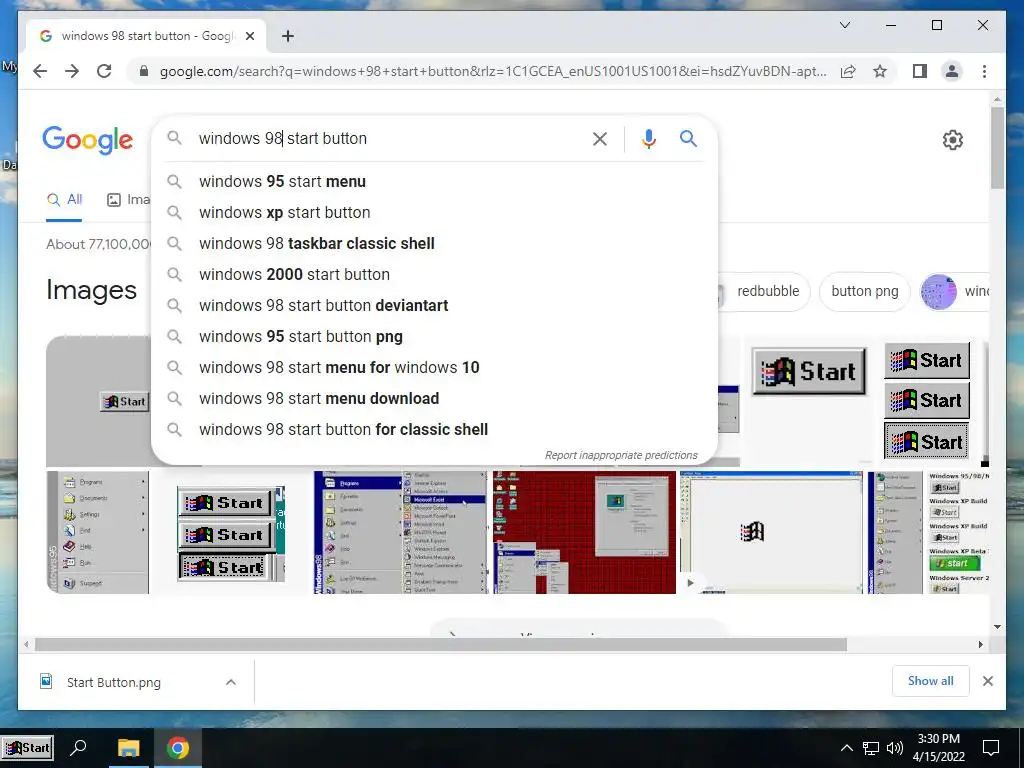Open the volume speaker tray icon
Image resolution: width=1024 pixels, height=768 pixels.
pos(895,748)
